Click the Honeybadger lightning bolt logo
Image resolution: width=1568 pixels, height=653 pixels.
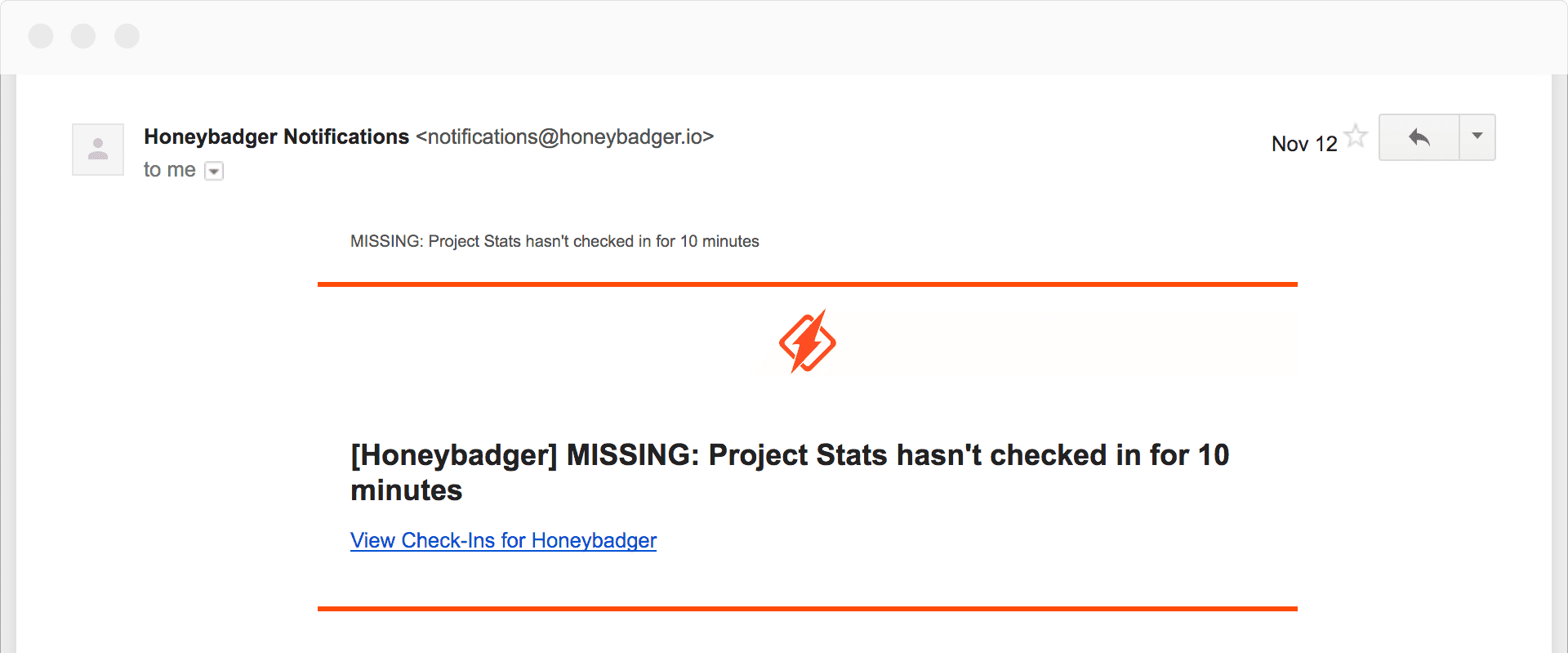(x=807, y=342)
